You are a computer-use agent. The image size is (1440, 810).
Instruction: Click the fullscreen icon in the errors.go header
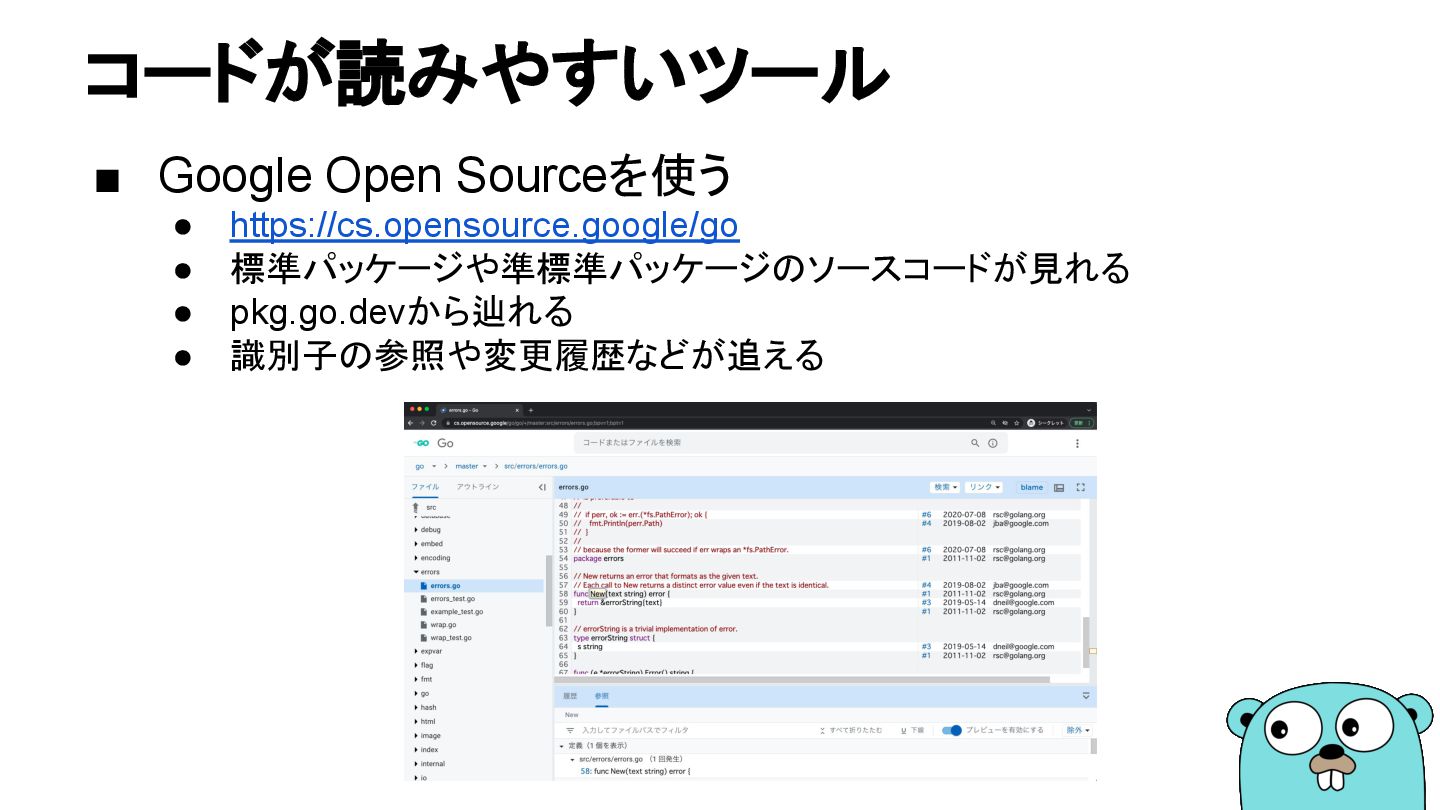(1080, 487)
